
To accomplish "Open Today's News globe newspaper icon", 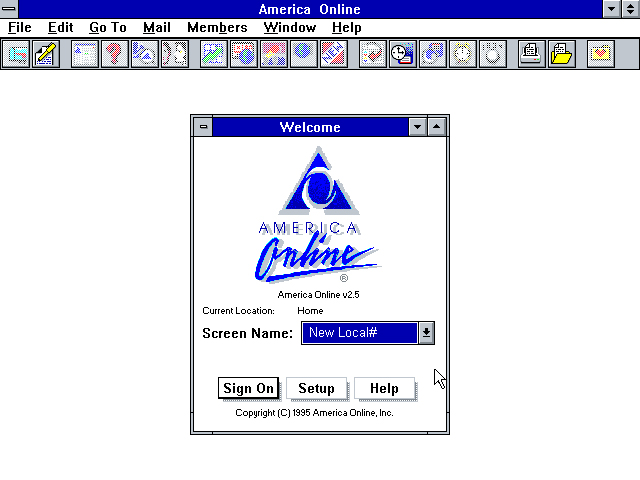I will (x=244, y=54).
